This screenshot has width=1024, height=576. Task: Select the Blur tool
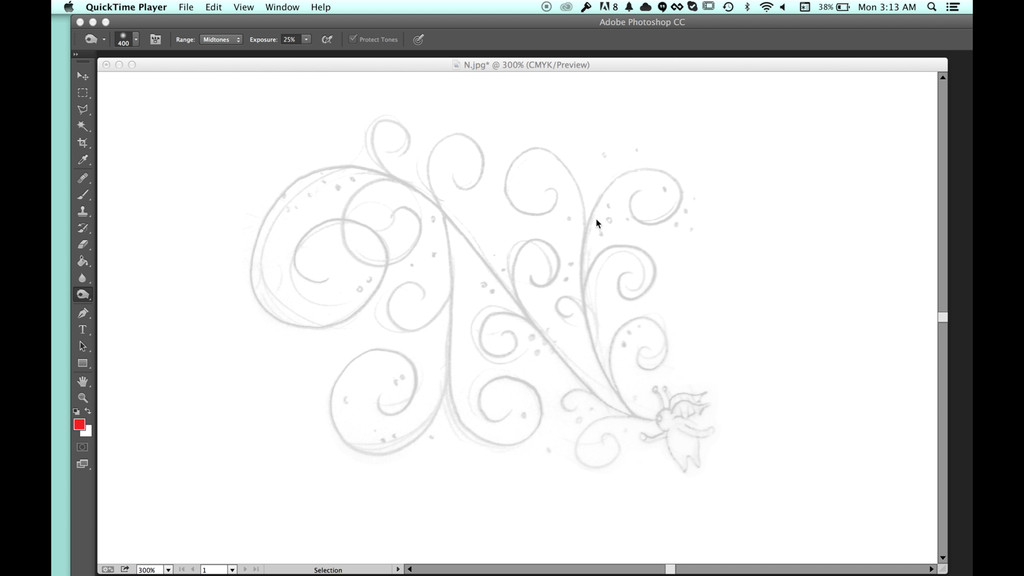83,278
